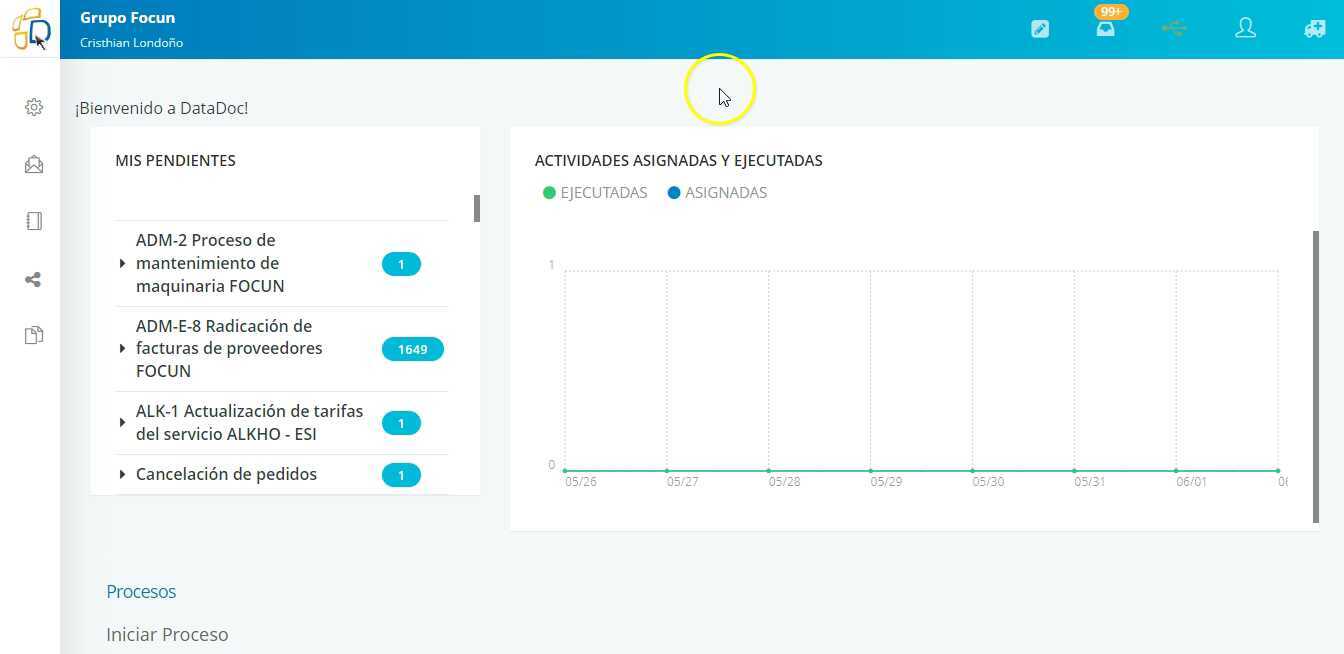
Task: Expand the Cancelación de pedidos item
Action: (x=122, y=474)
